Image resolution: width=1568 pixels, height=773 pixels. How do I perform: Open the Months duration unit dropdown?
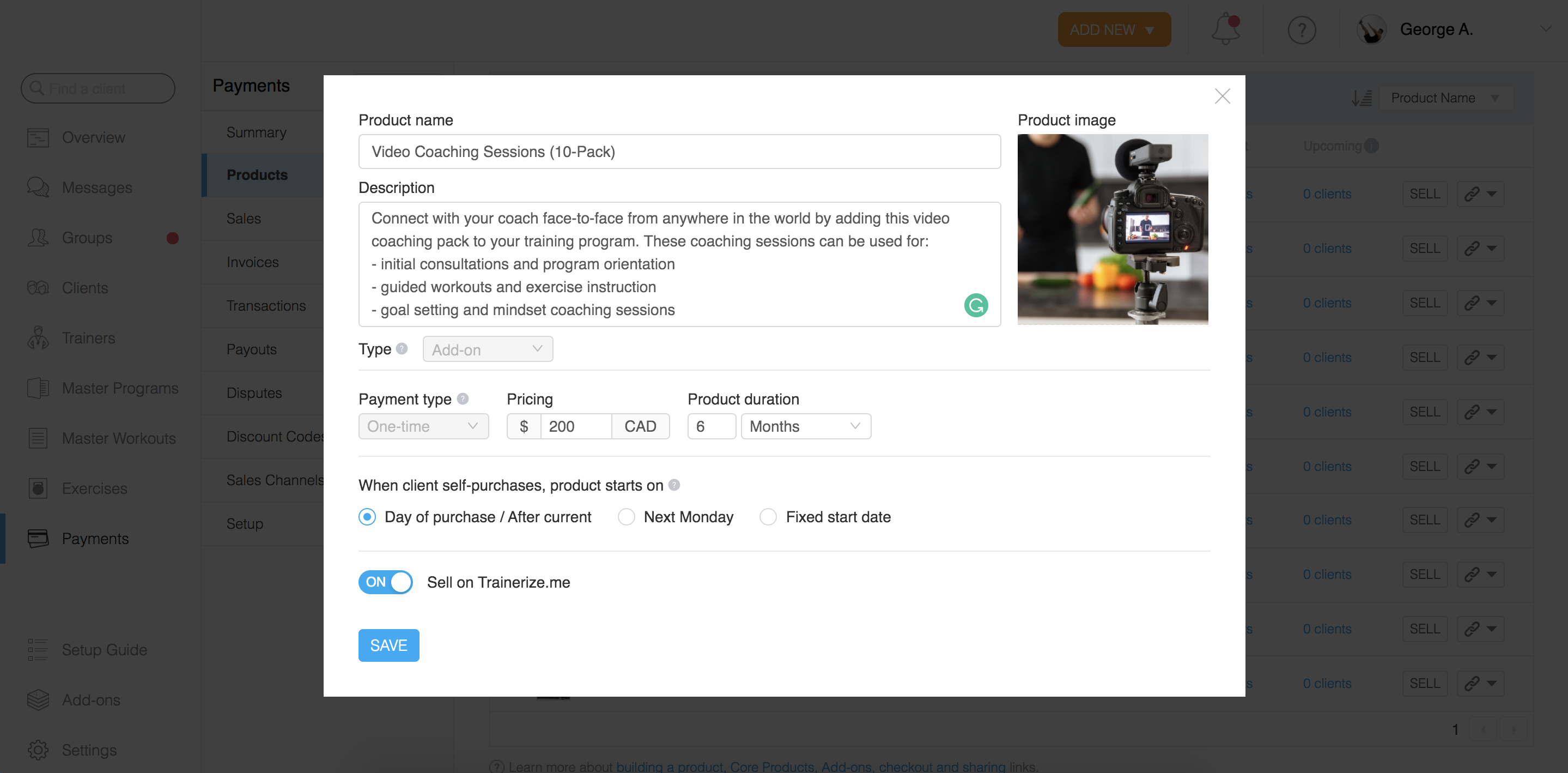[x=805, y=426]
